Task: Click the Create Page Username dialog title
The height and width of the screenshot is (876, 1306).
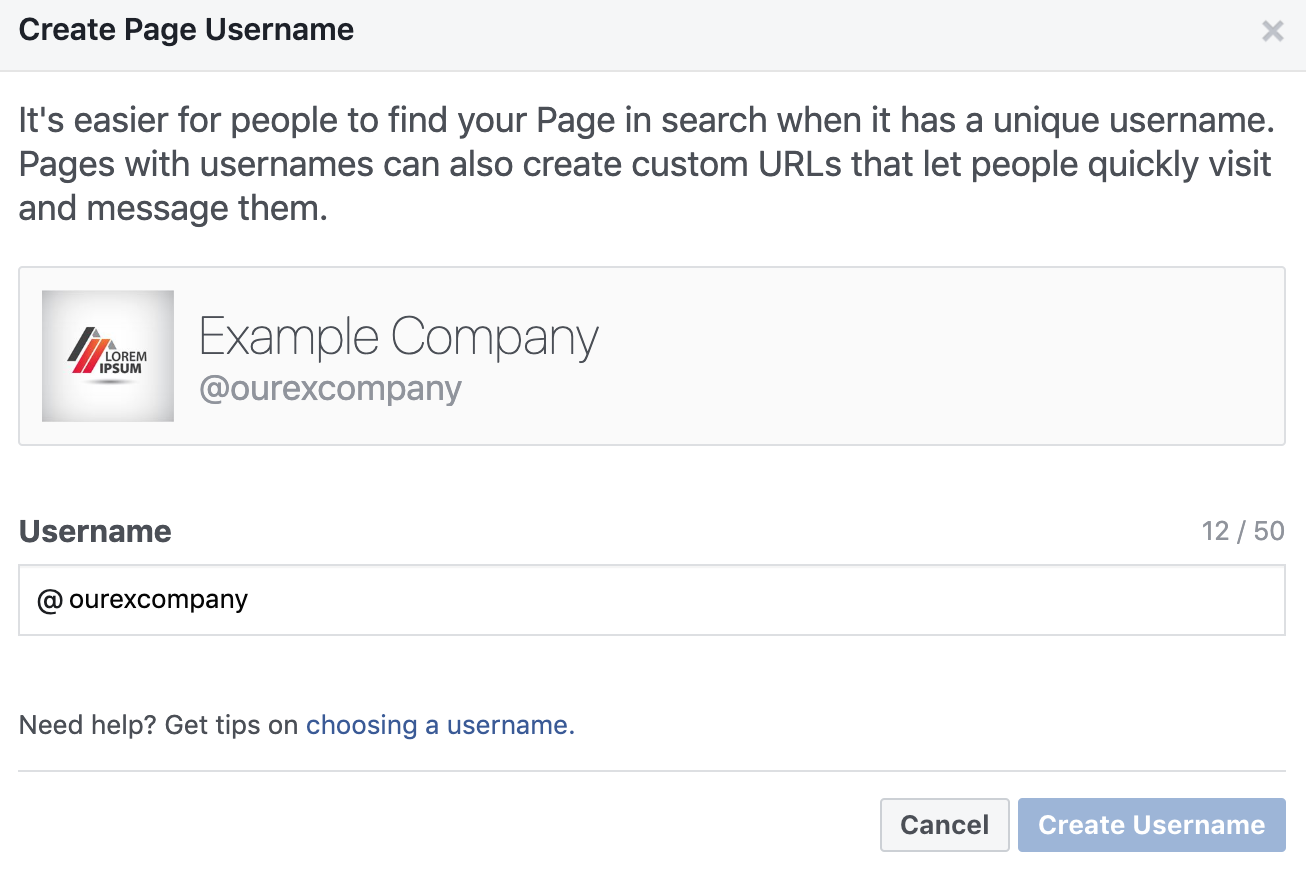Action: (185, 29)
